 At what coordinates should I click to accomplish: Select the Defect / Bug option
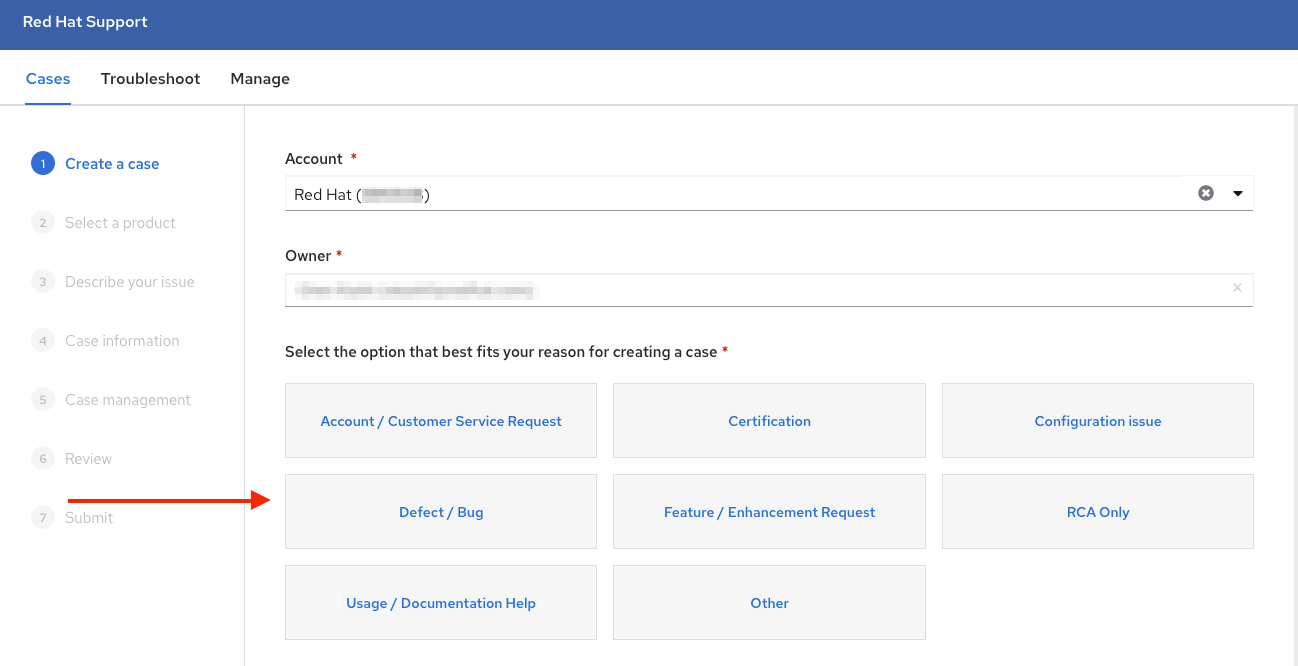(441, 512)
